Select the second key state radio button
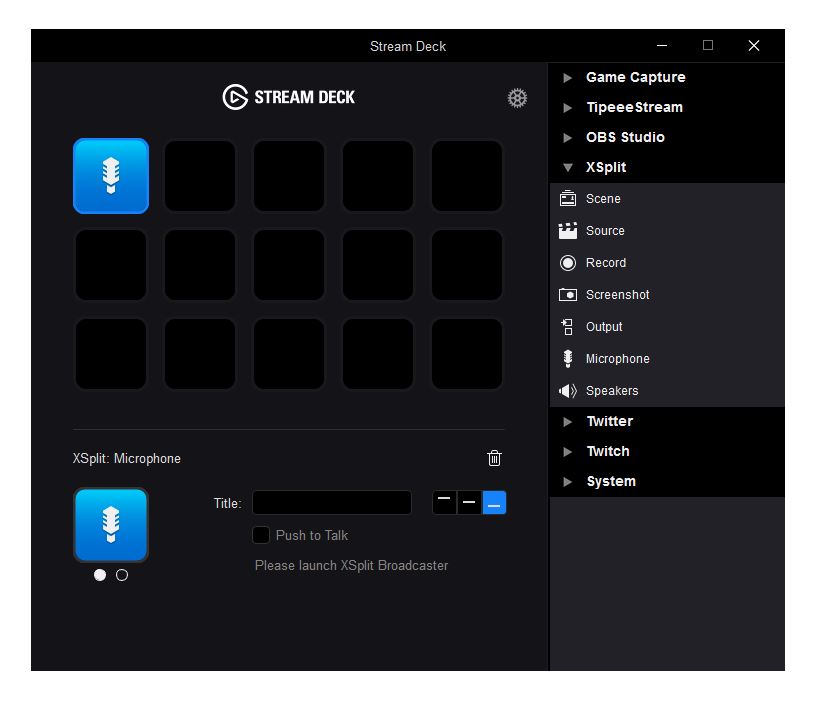The height and width of the screenshot is (704, 819). pos(122,575)
